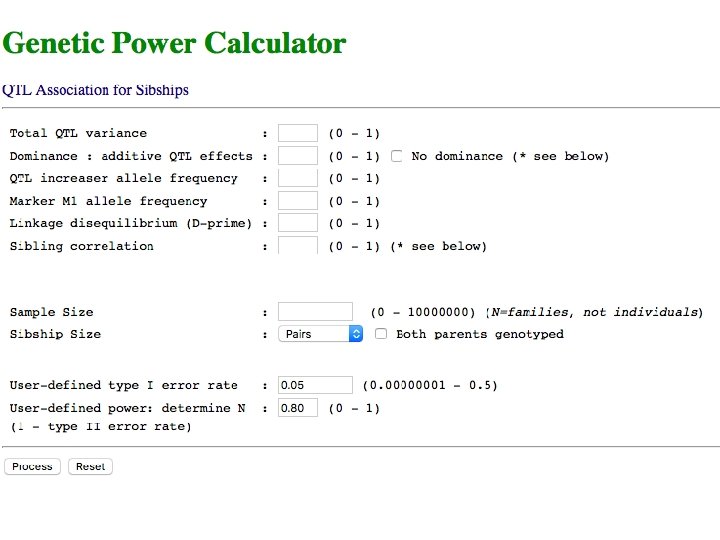Image resolution: width=720 pixels, height=540 pixels.
Task: Focus the Sibling correlation input field
Action: click(x=298, y=245)
